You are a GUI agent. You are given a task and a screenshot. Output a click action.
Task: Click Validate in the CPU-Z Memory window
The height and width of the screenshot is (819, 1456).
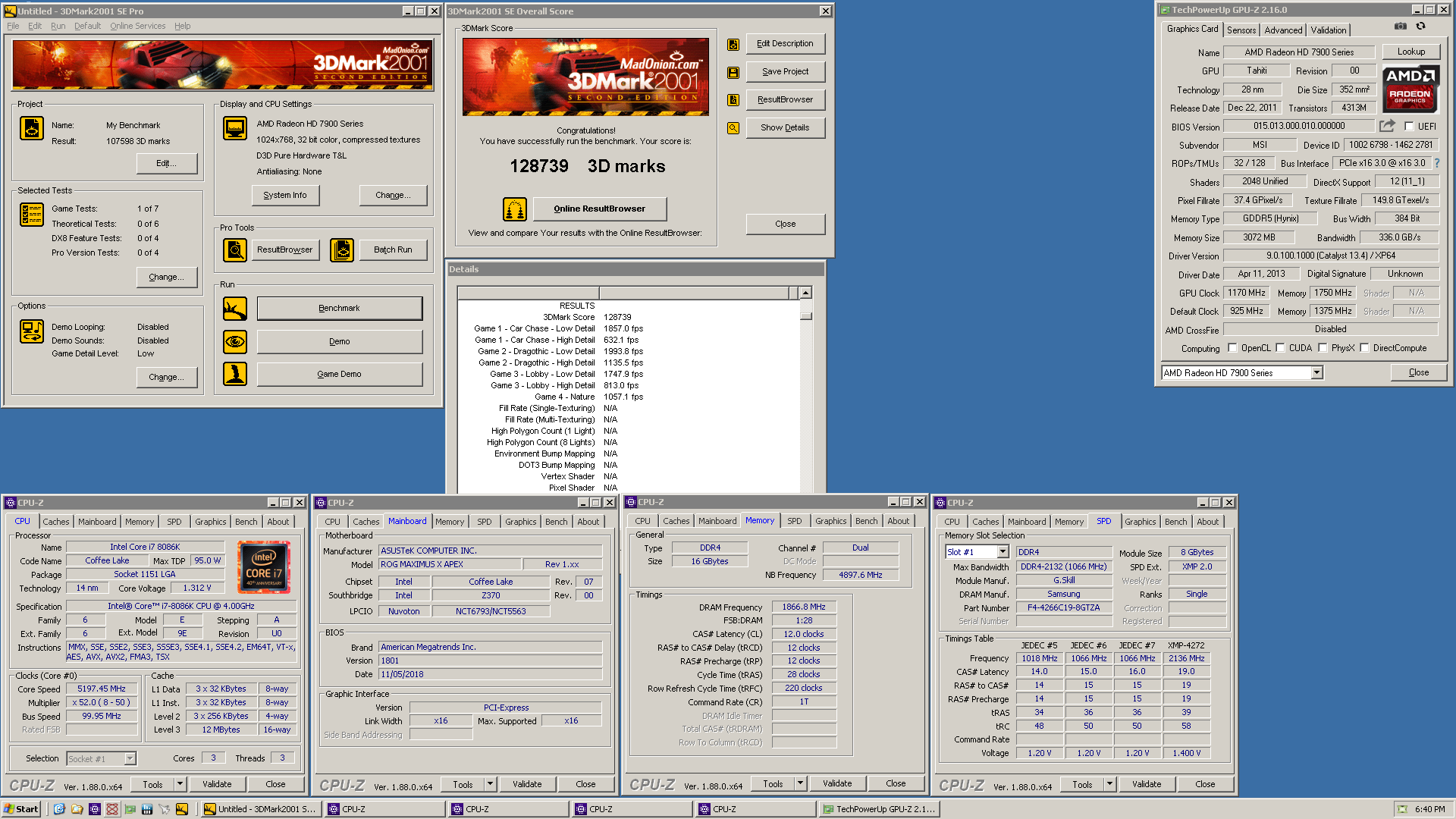837,783
